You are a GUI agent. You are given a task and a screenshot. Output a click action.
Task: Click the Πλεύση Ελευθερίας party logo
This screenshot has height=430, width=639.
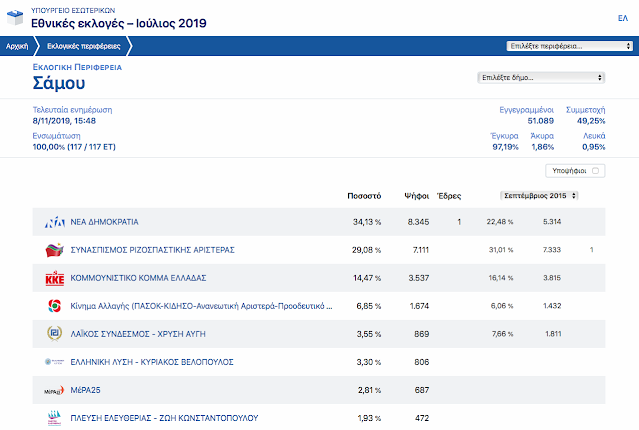pyautogui.click(x=55, y=418)
